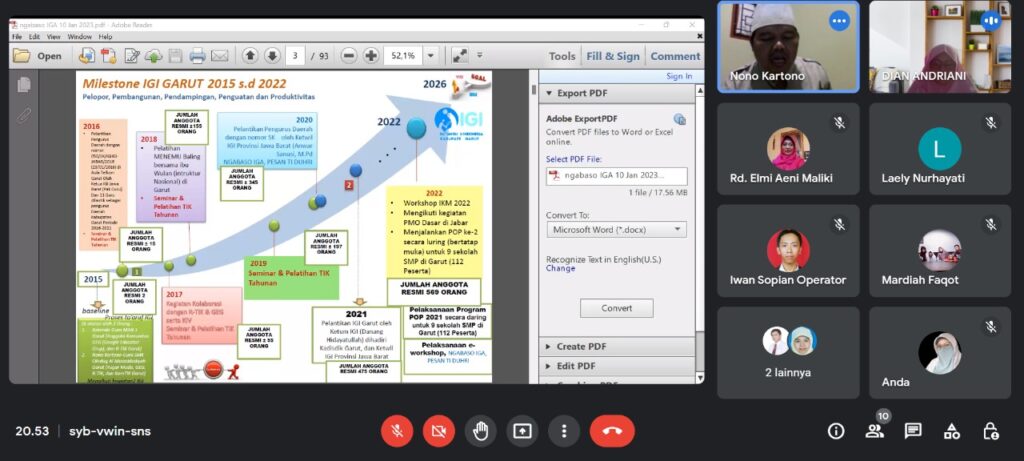This screenshot has height=461, width=1024.
Task: Click the zoom in plus button
Action: (371, 56)
